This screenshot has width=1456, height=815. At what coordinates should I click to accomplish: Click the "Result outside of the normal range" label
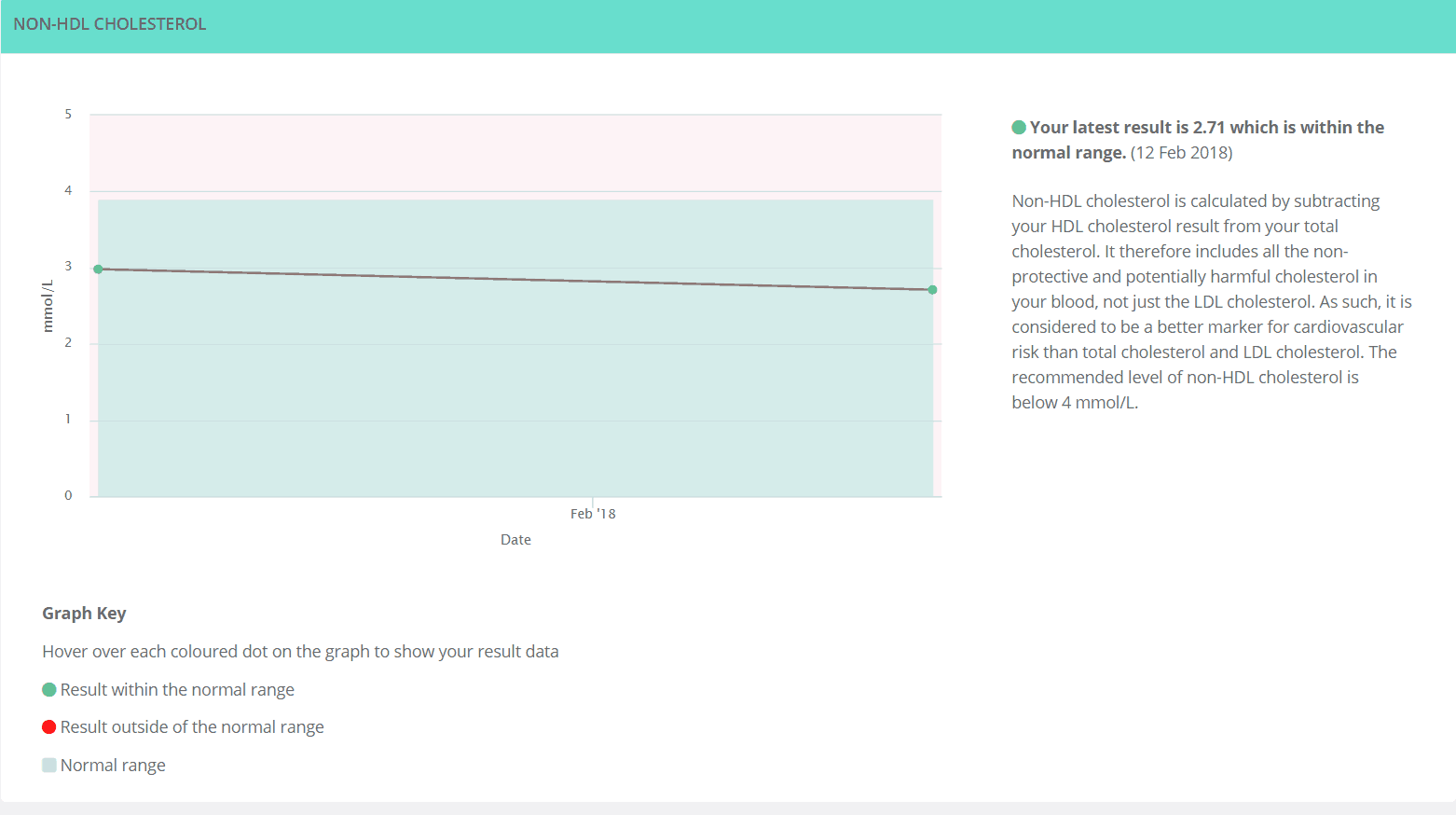(192, 727)
